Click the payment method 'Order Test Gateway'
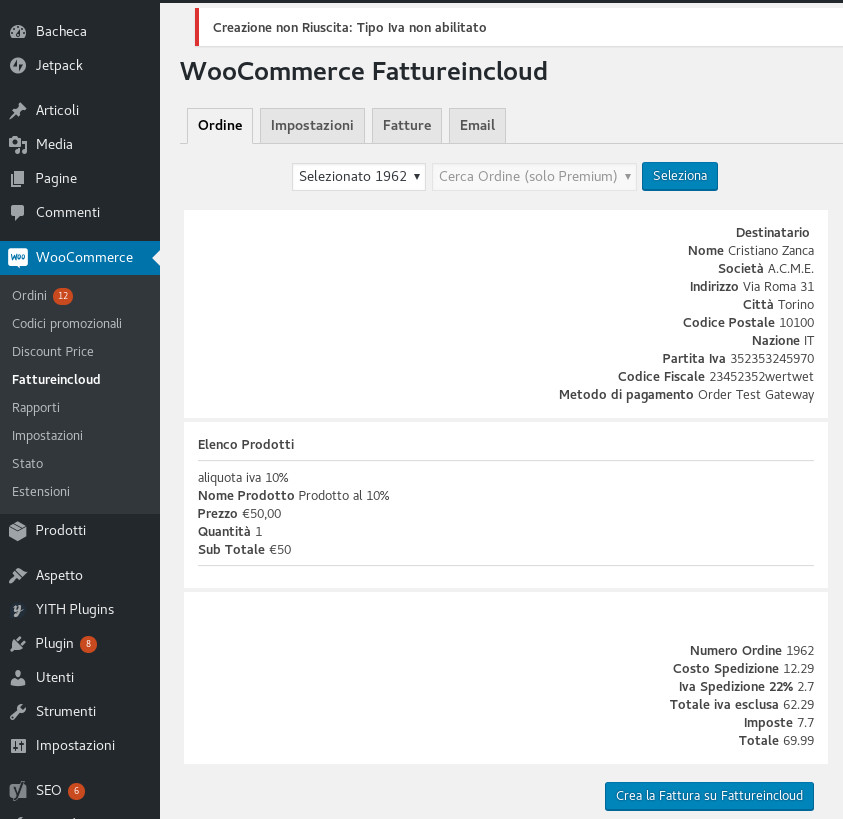843x819 pixels. [756, 395]
